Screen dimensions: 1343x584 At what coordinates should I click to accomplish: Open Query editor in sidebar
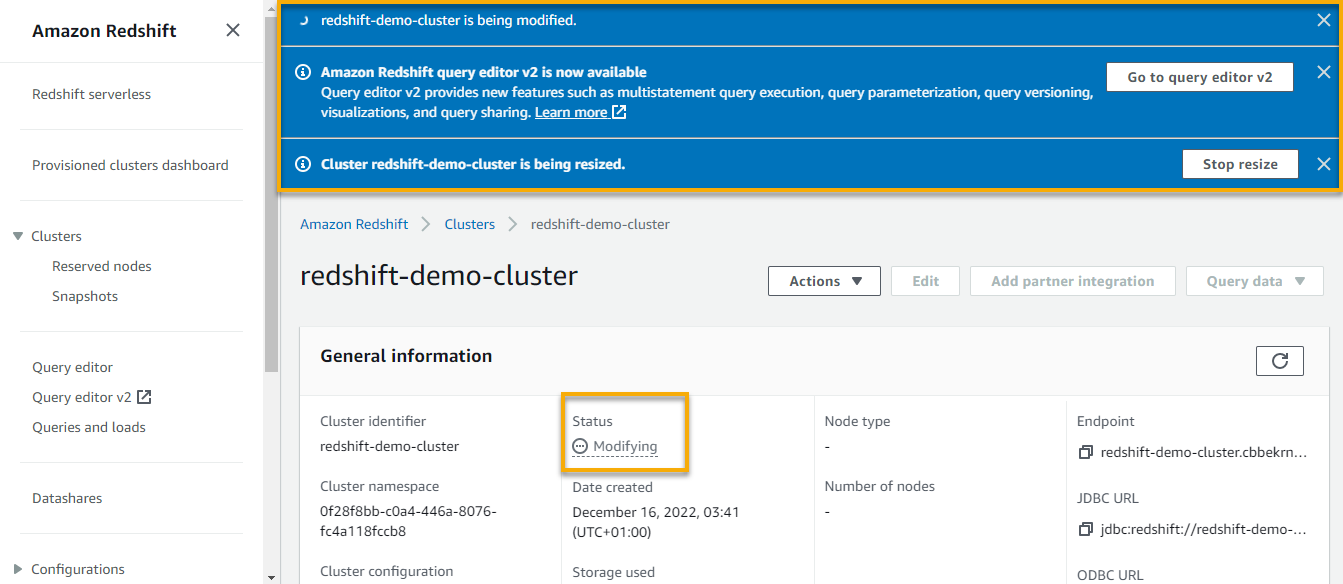click(x=72, y=367)
